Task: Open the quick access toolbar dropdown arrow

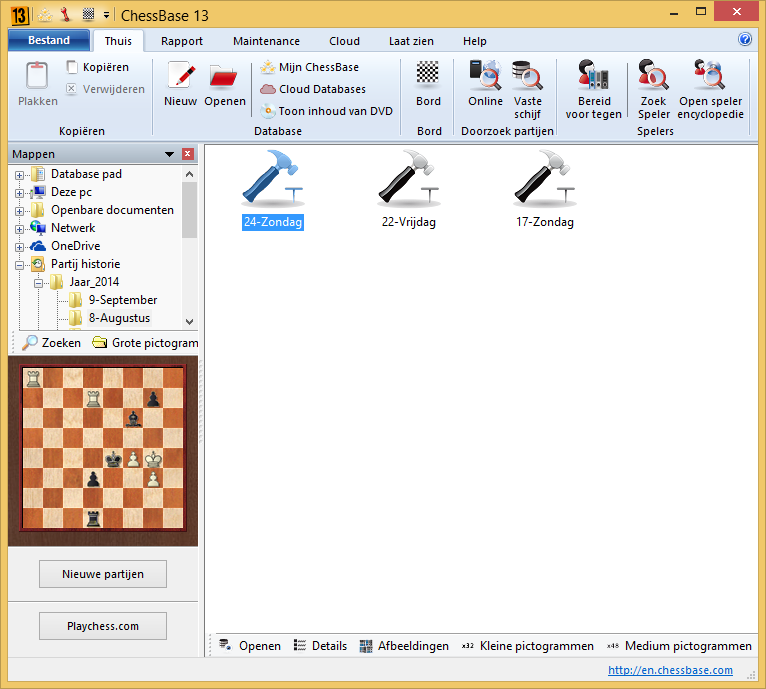Action: [106, 16]
